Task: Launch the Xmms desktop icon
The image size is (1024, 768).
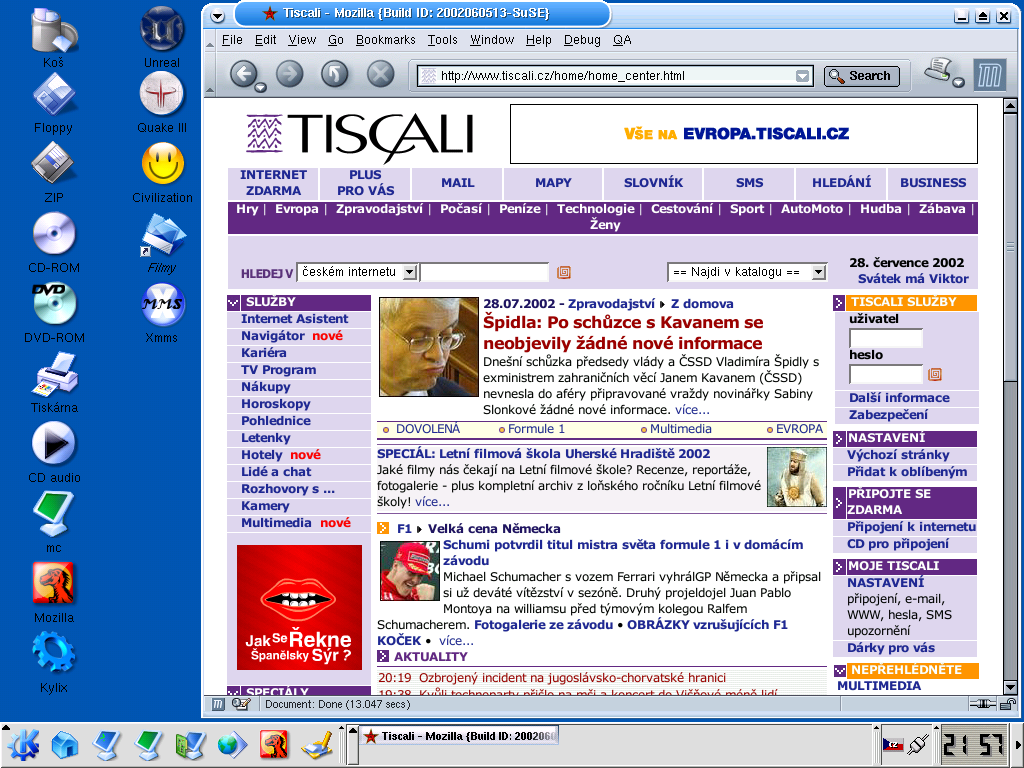Action: [162, 304]
